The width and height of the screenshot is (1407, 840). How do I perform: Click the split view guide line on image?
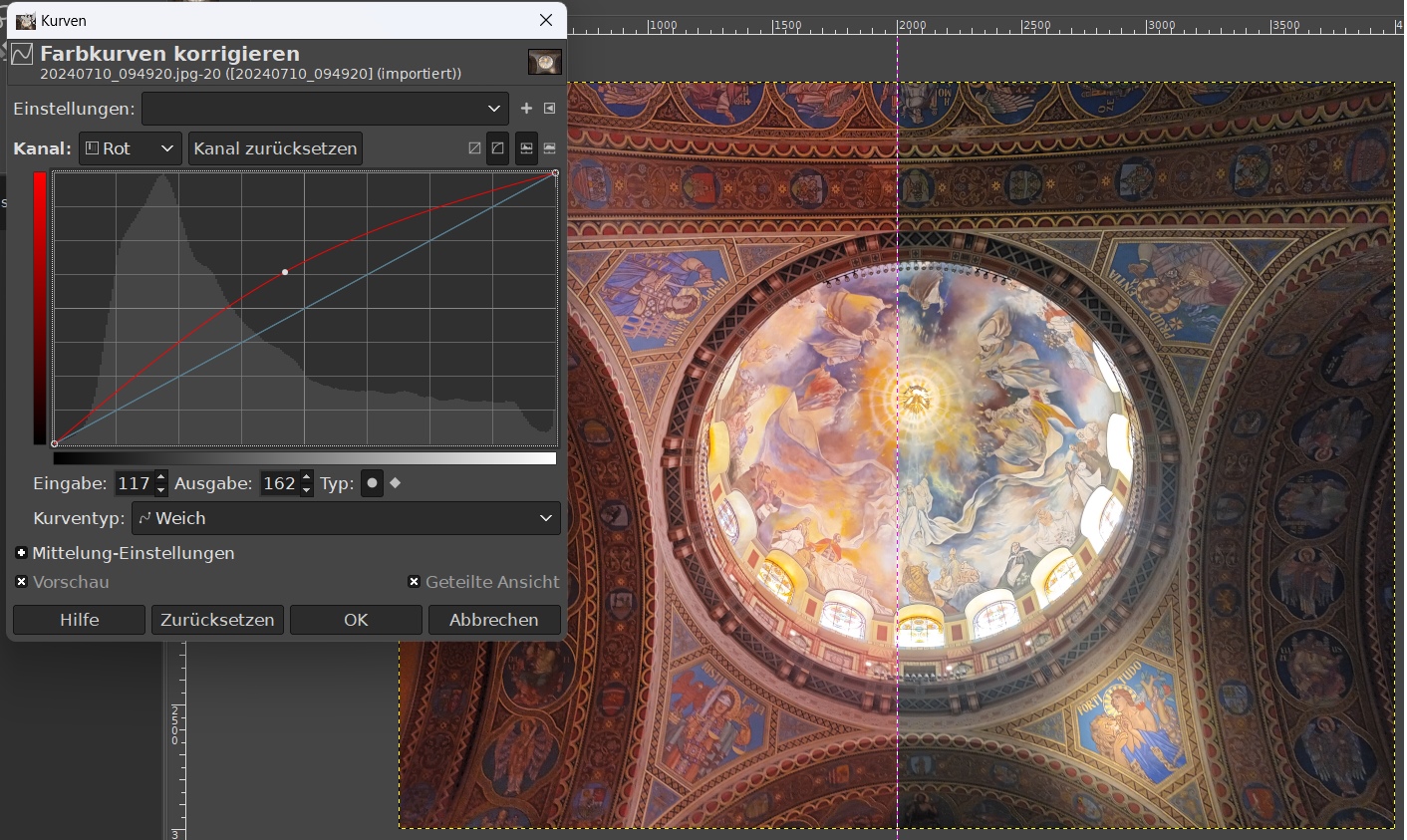tap(898, 454)
